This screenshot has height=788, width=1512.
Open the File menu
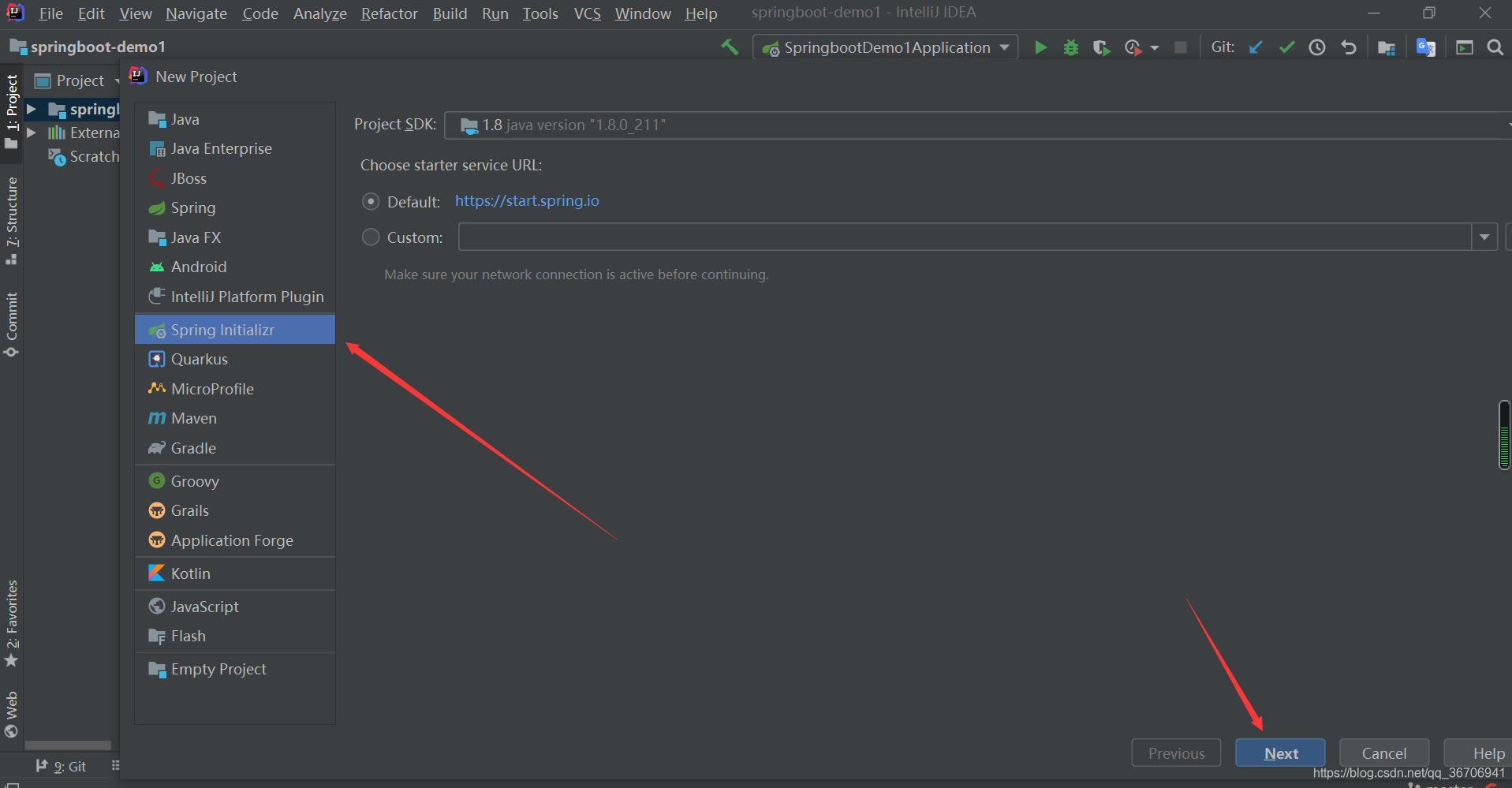click(x=50, y=13)
